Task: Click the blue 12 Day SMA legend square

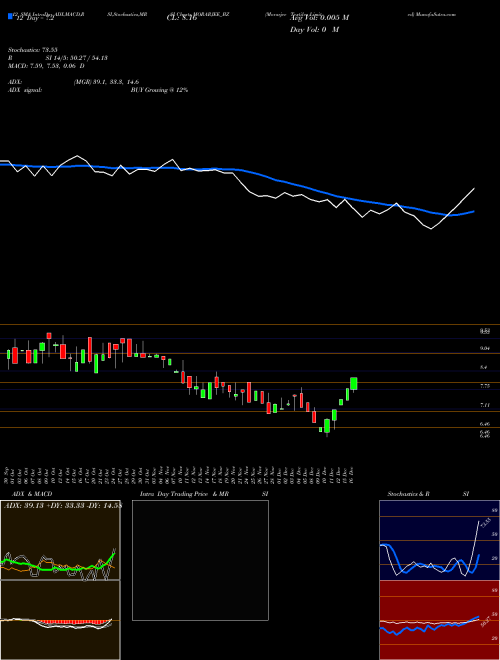Action: 11,16
